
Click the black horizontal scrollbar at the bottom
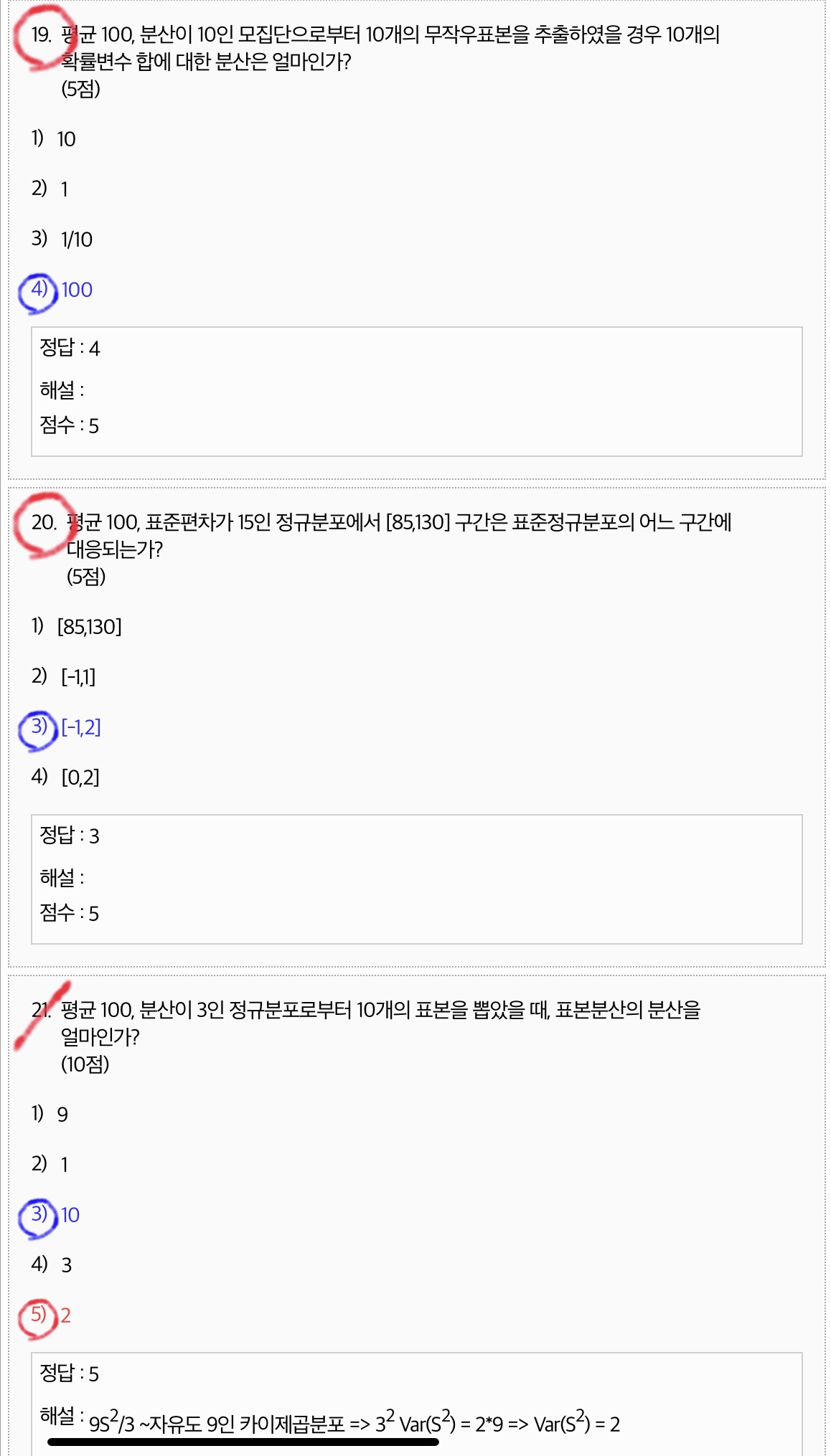click(243, 1442)
